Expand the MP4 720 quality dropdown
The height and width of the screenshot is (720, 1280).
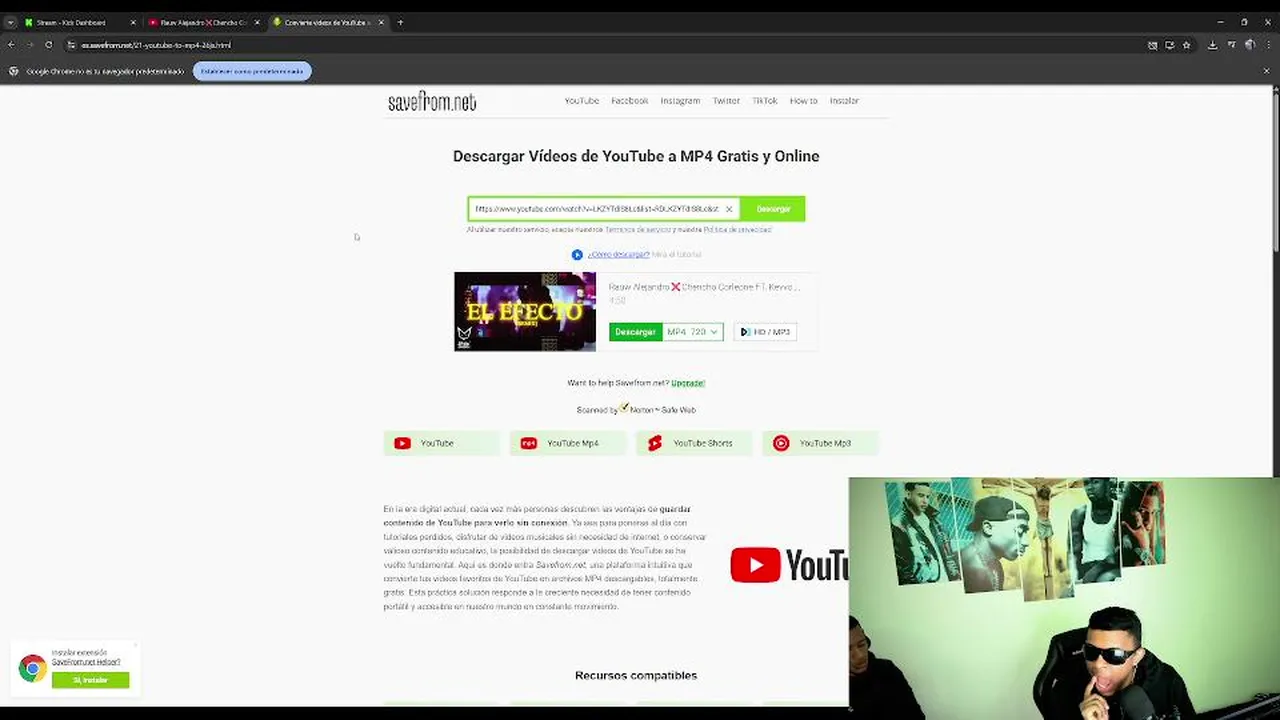point(692,332)
